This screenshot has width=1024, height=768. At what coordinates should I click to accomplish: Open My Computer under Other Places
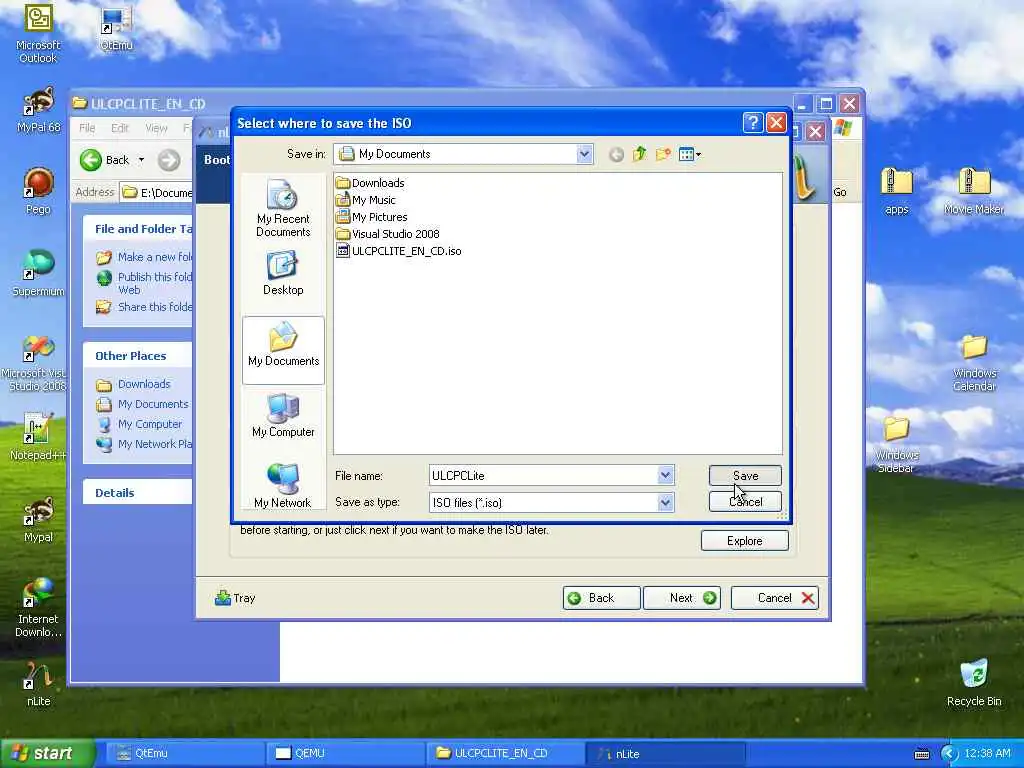[139, 424]
